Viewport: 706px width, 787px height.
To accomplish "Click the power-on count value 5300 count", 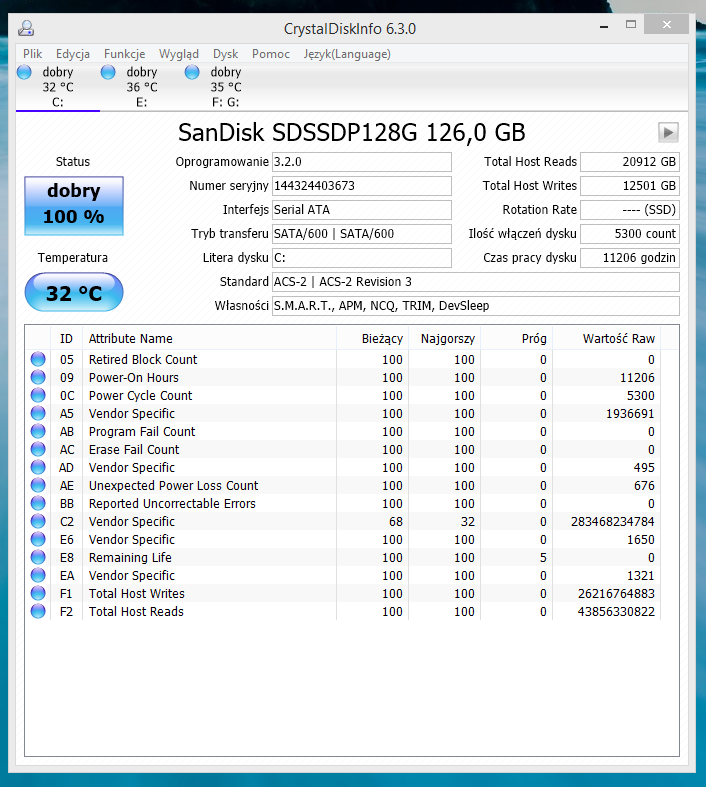I will (630, 234).
